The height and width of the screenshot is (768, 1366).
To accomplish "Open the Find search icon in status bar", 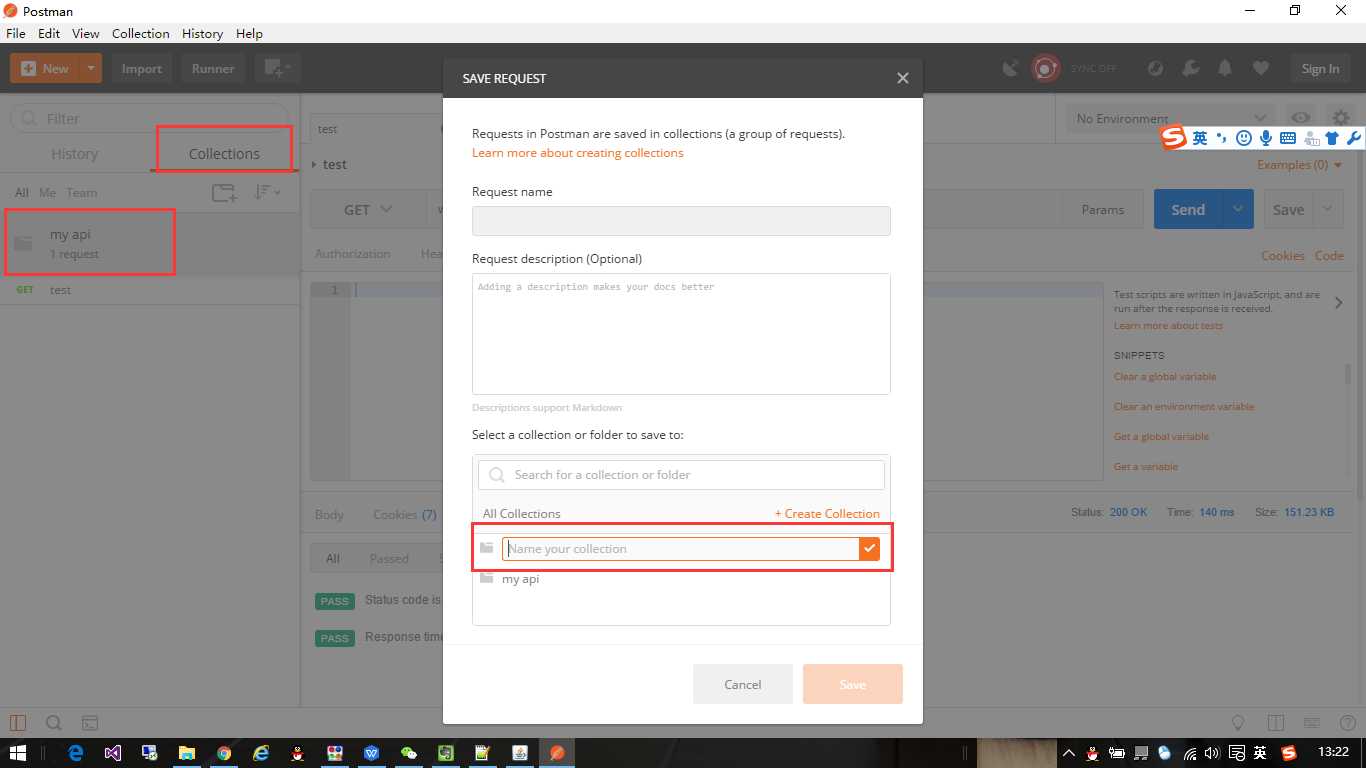I will 54,723.
